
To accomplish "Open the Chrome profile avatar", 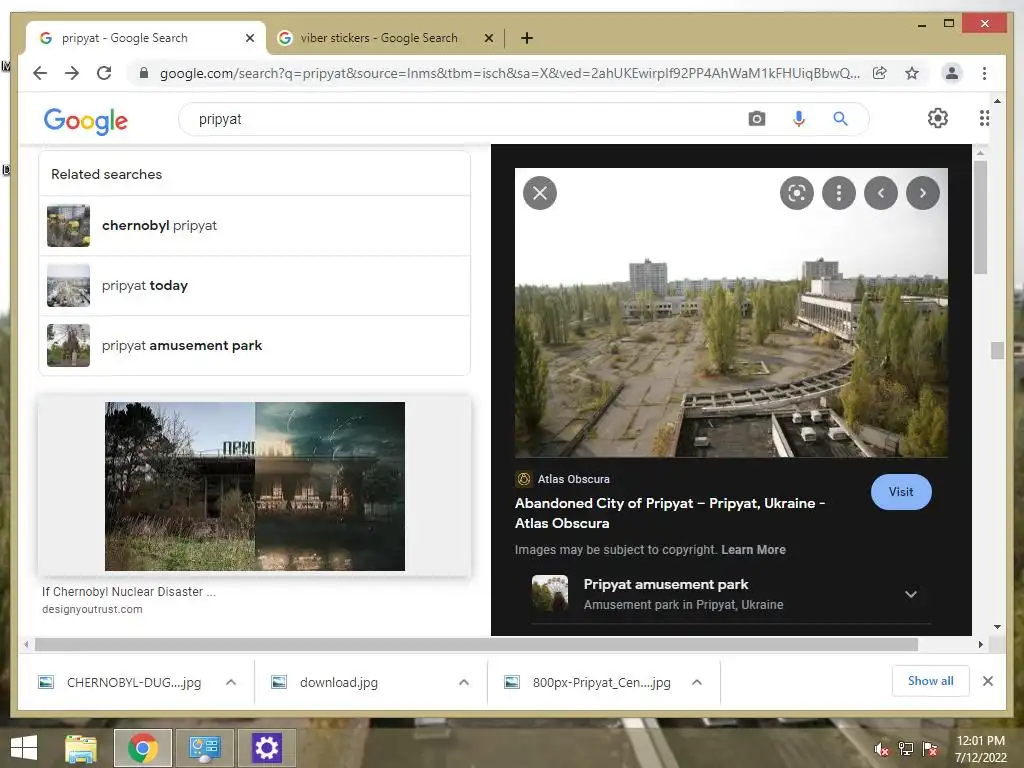I will [x=952, y=73].
